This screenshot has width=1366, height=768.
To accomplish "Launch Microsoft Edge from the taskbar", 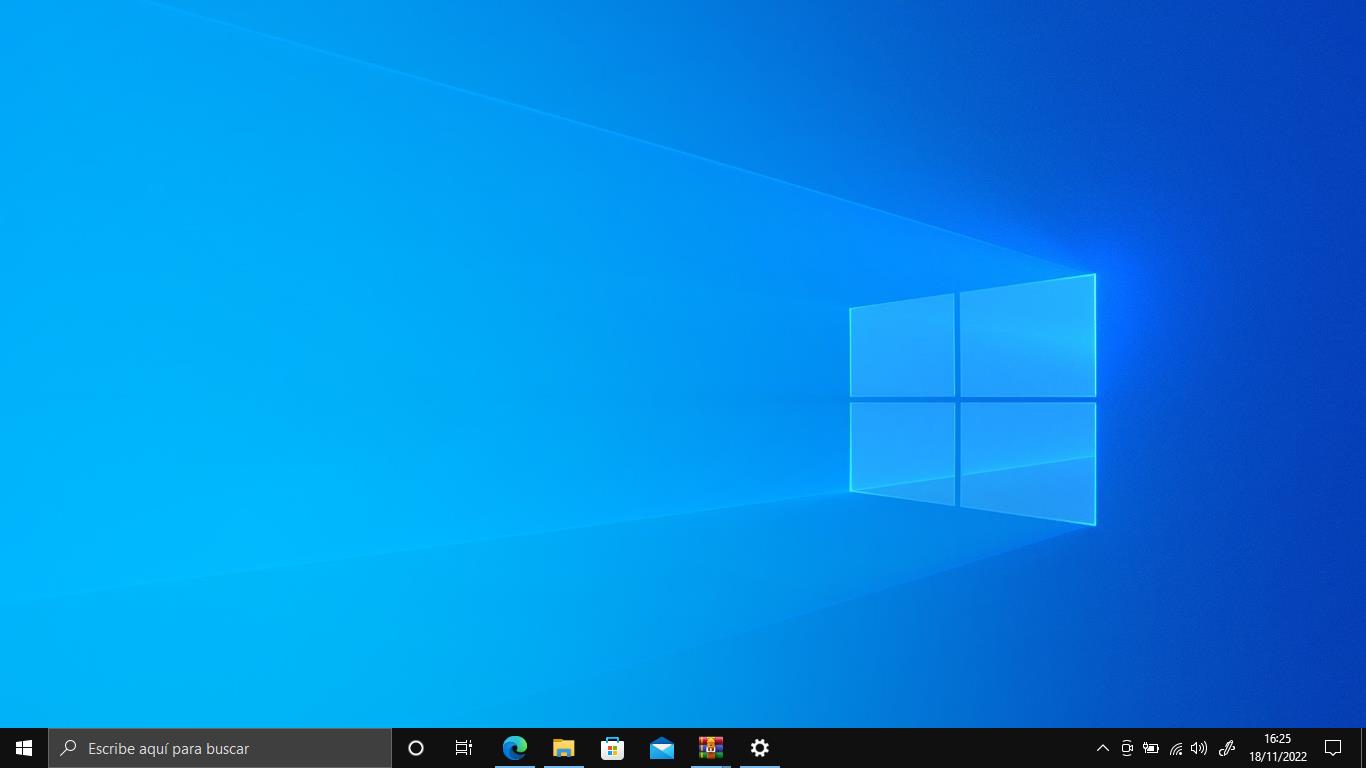I will [514, 748].
